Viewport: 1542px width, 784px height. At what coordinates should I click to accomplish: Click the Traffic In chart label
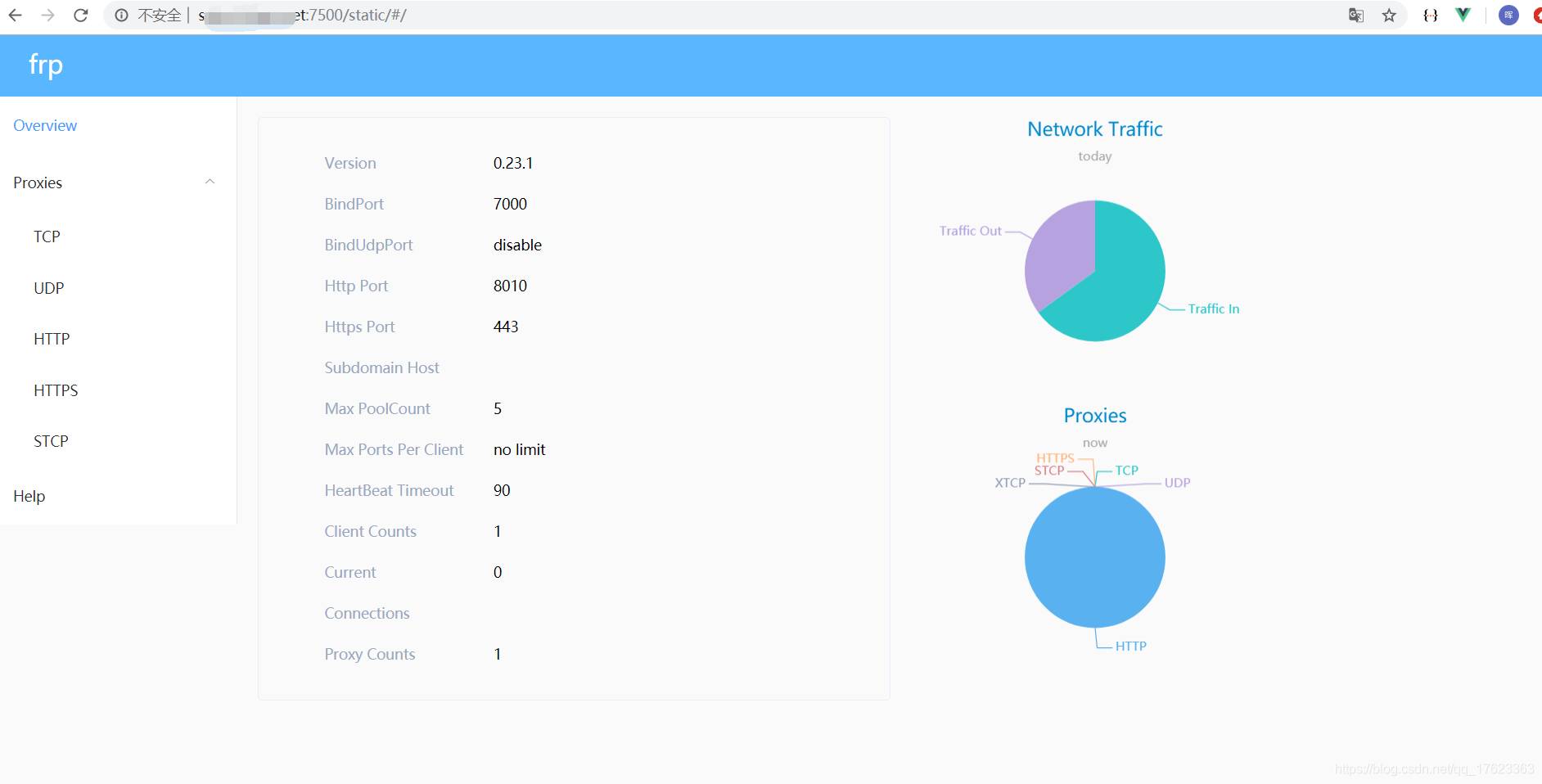tap(1214, 309)
